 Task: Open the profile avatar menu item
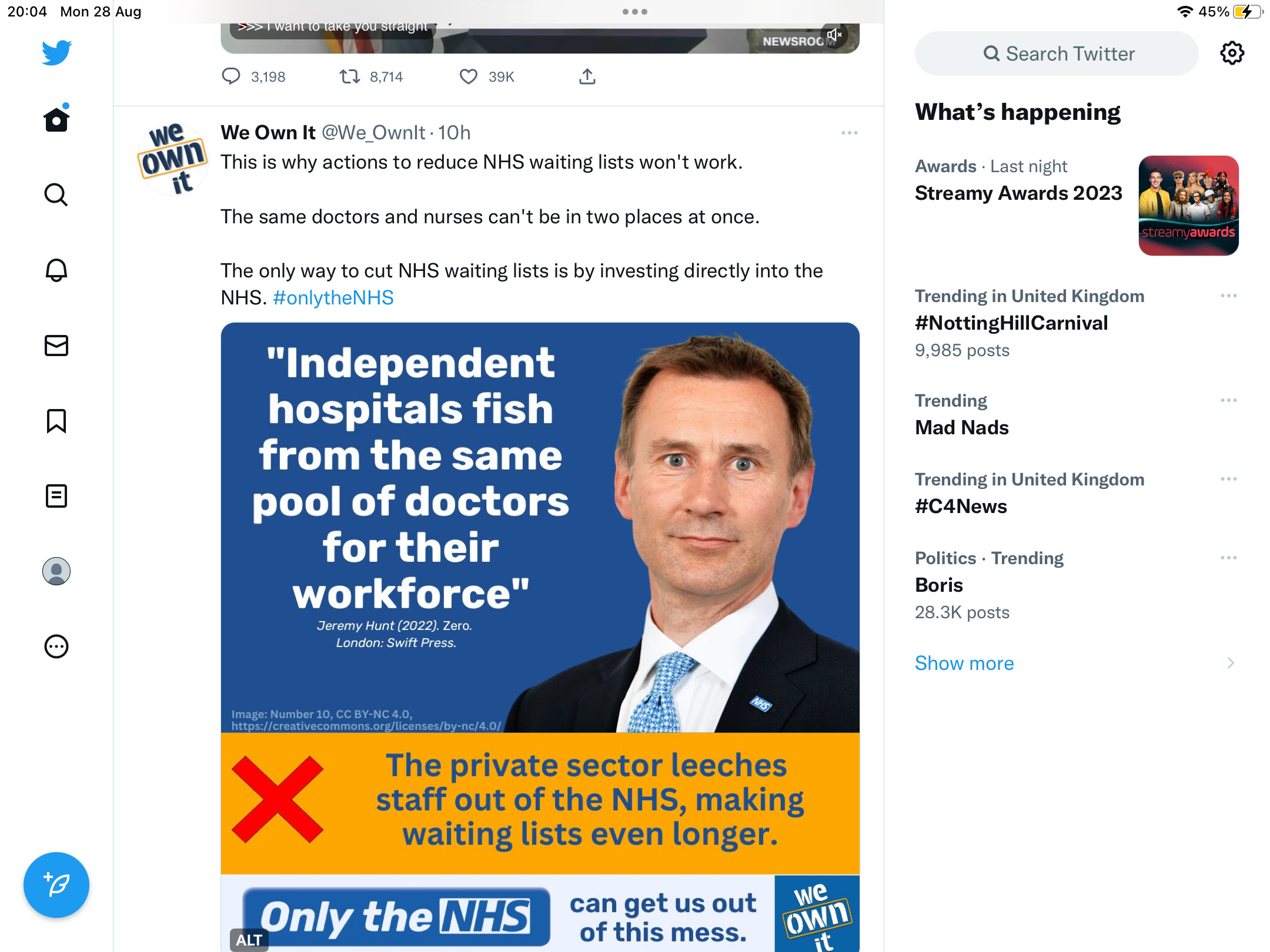pyautogui.click(x=56, y=571)
